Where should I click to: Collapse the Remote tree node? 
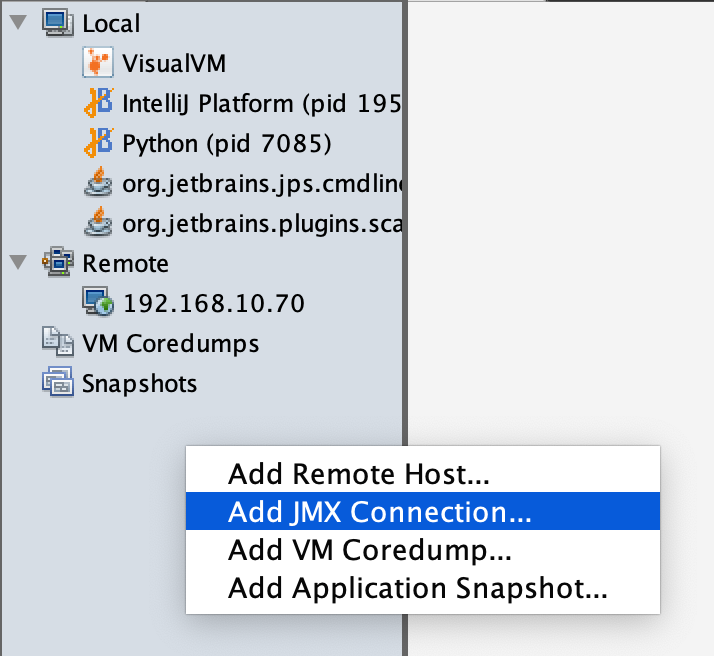click(18, 263)
